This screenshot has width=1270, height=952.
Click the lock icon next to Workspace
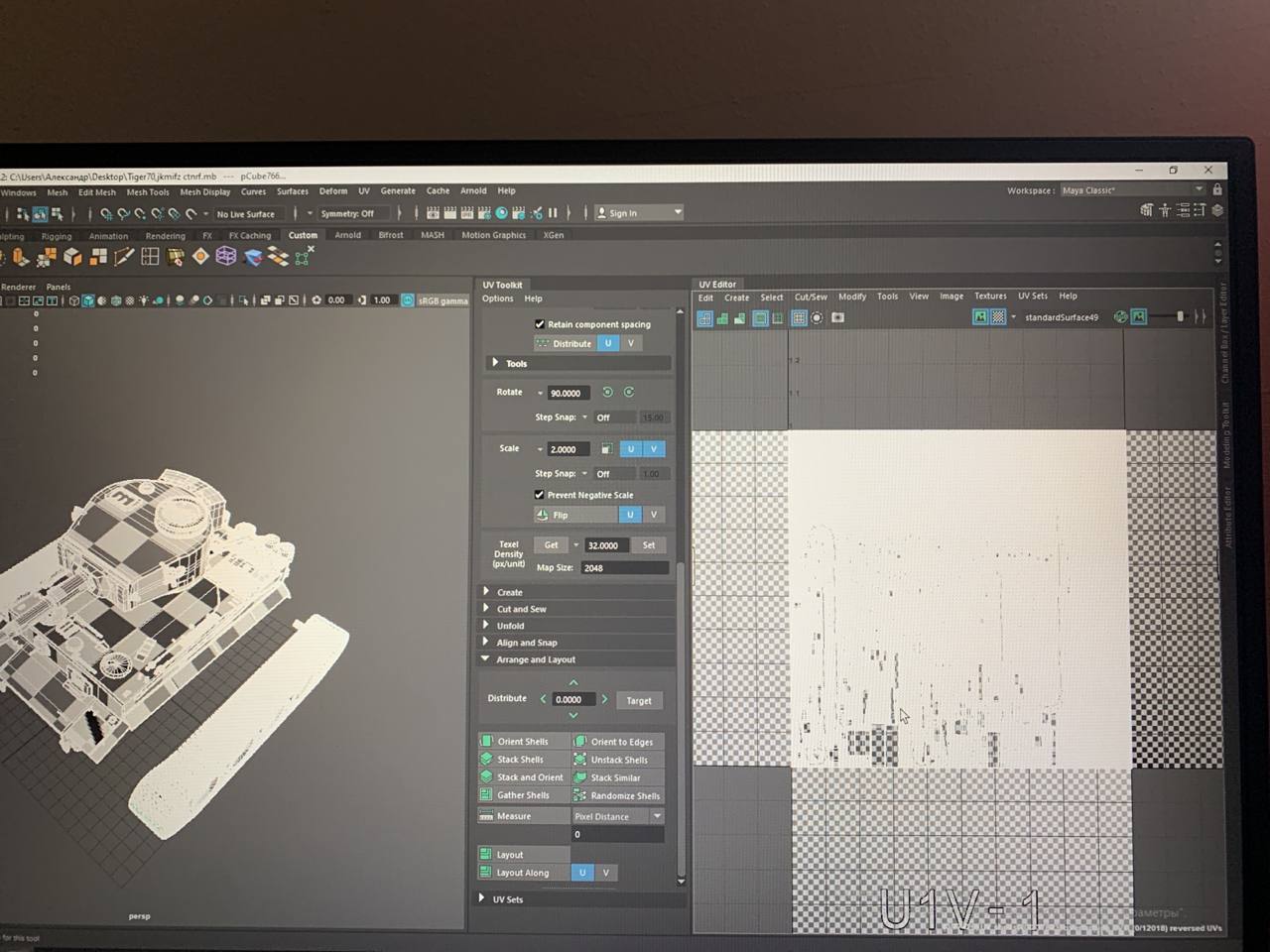(x=1217, y=189)
